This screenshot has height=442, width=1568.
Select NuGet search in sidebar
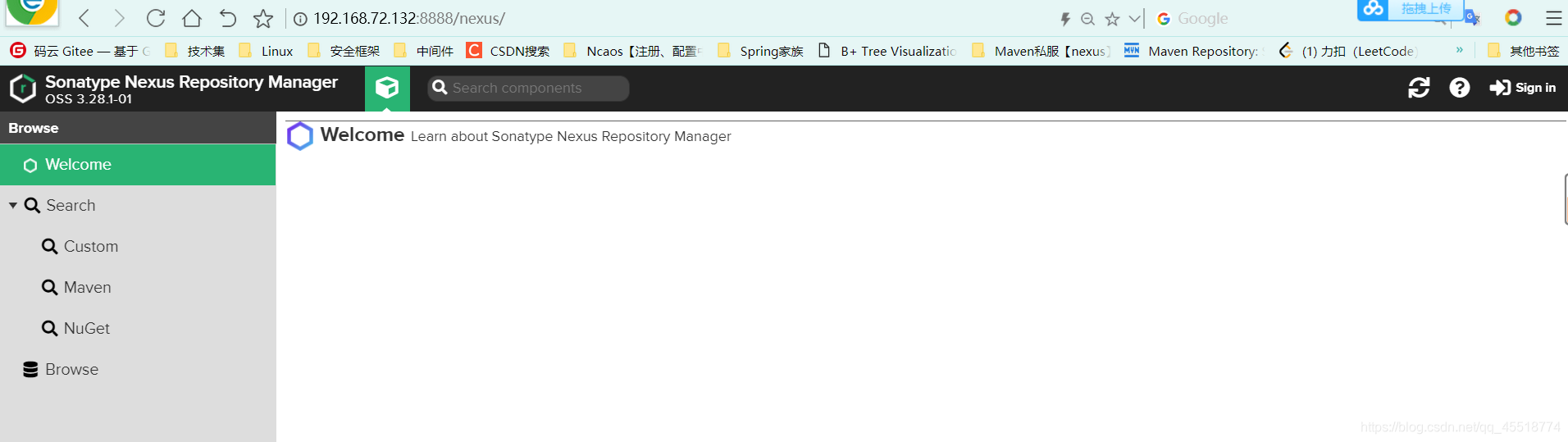[x=138, y=329]
